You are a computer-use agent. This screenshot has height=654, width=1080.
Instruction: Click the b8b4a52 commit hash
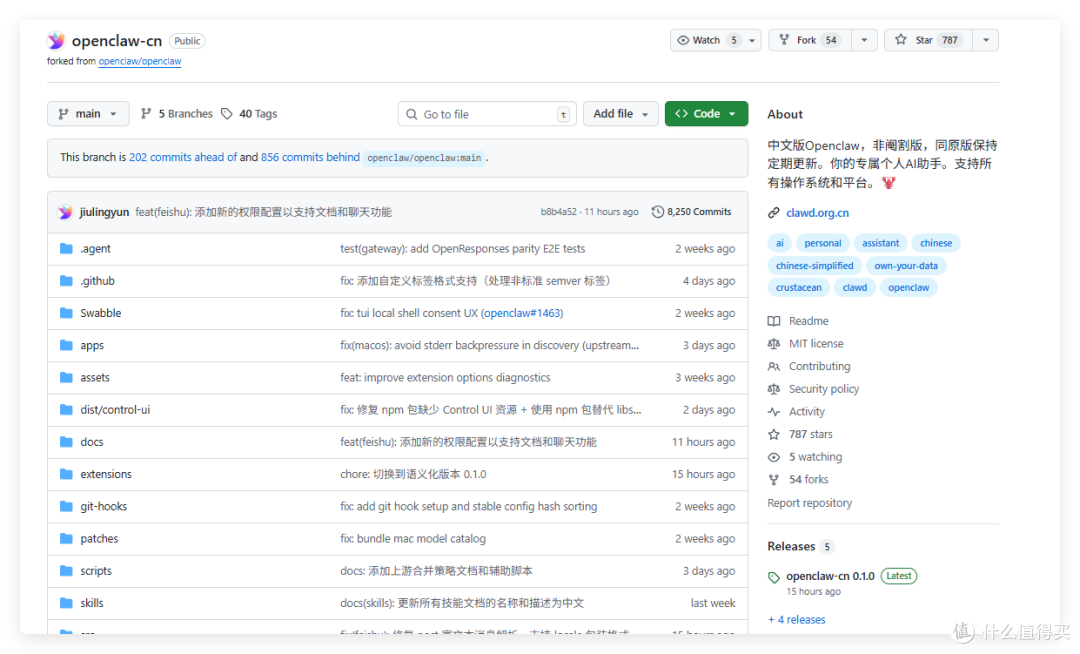(x=559, y=212)
